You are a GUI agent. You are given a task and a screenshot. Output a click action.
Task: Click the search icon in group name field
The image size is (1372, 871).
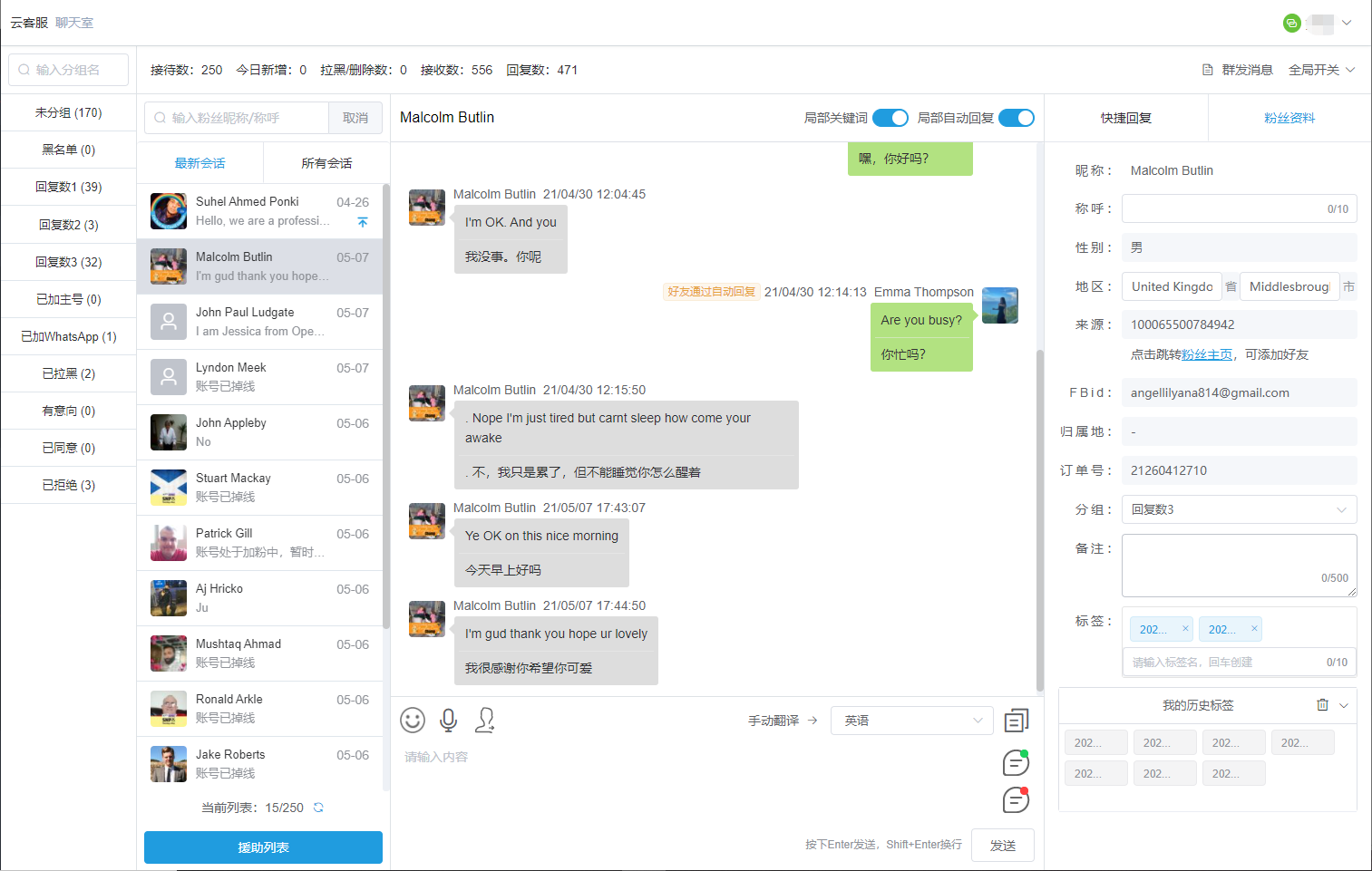pyautogui.click(x=24, y=70)
